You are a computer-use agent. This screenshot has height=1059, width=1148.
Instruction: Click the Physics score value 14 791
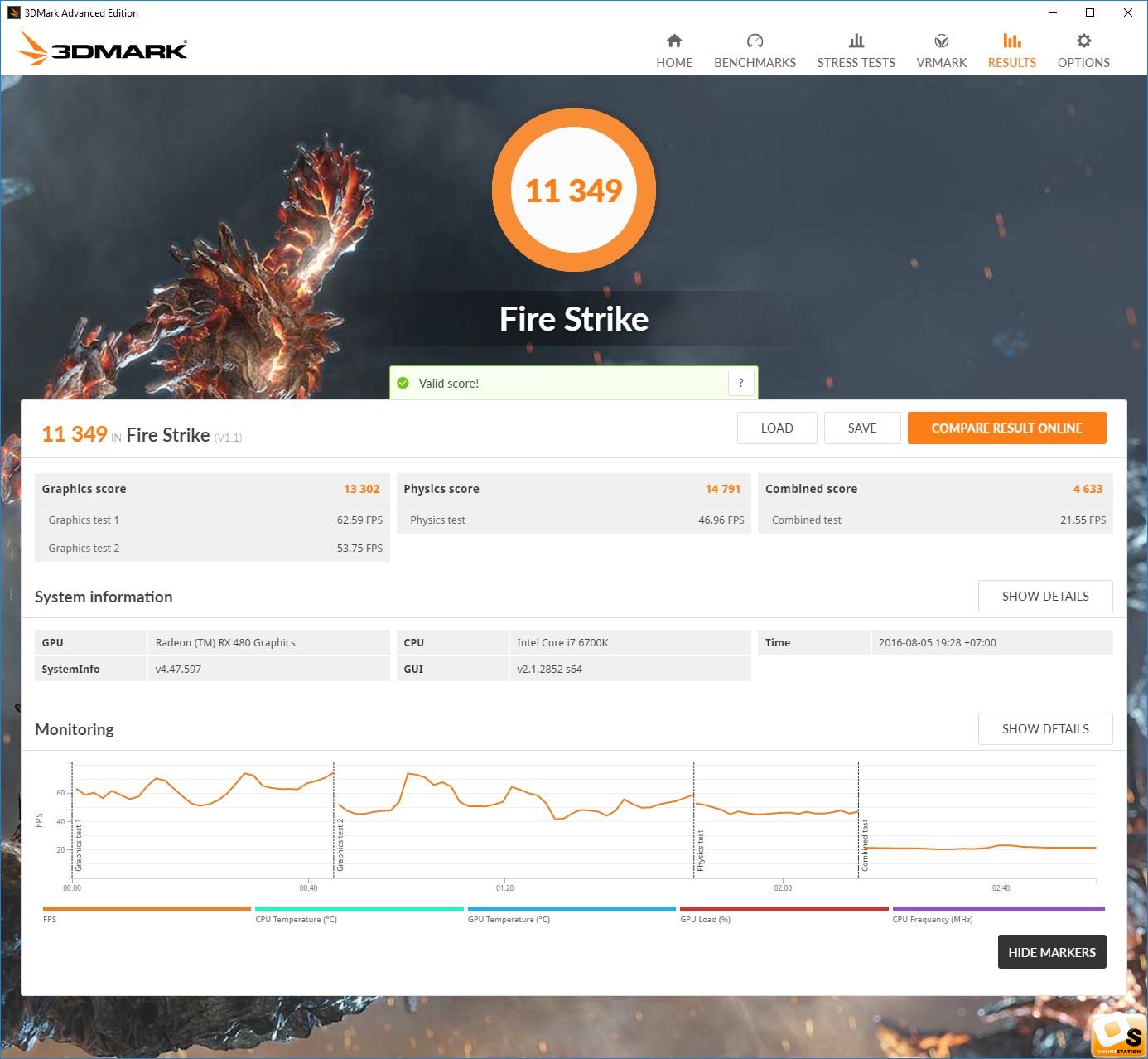[x=723, y=489]
